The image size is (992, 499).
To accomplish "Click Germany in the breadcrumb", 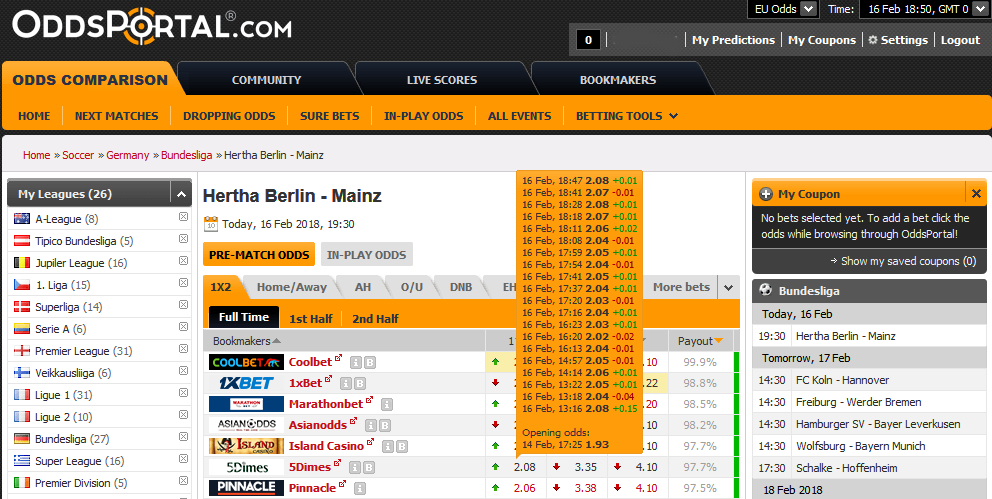I will coord(128,155).
